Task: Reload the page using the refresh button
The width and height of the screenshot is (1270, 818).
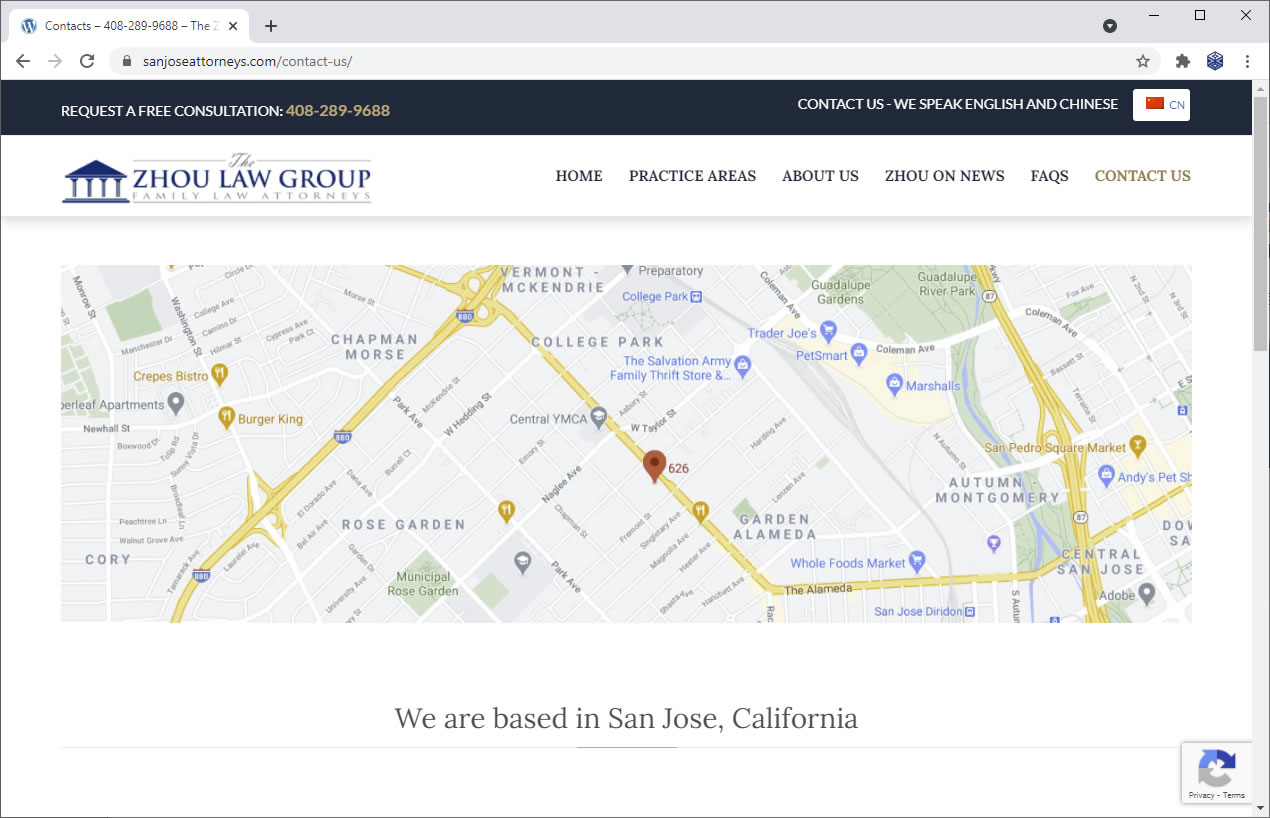Action: pos(87,61)
